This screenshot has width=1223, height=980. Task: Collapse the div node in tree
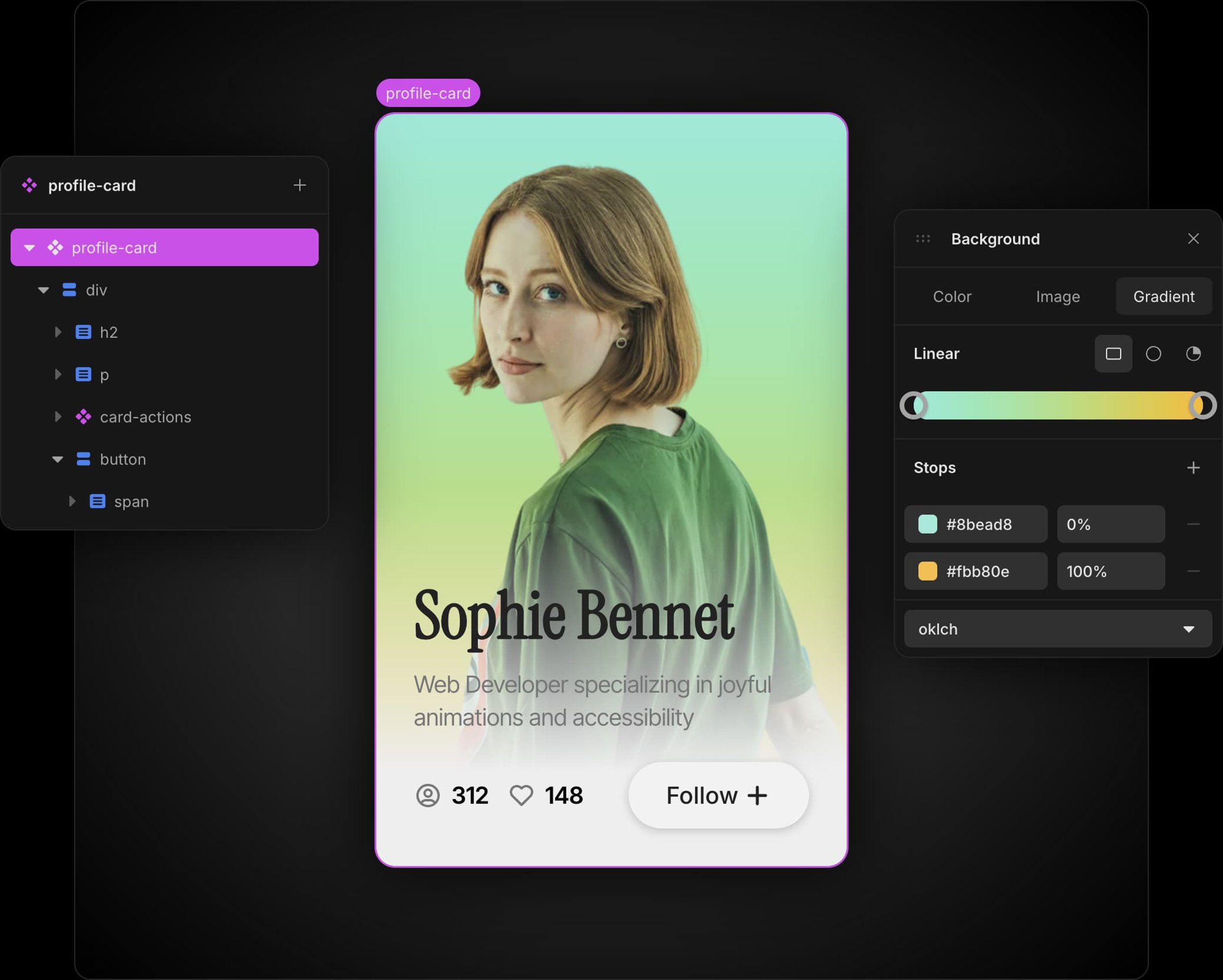(44, 290)
